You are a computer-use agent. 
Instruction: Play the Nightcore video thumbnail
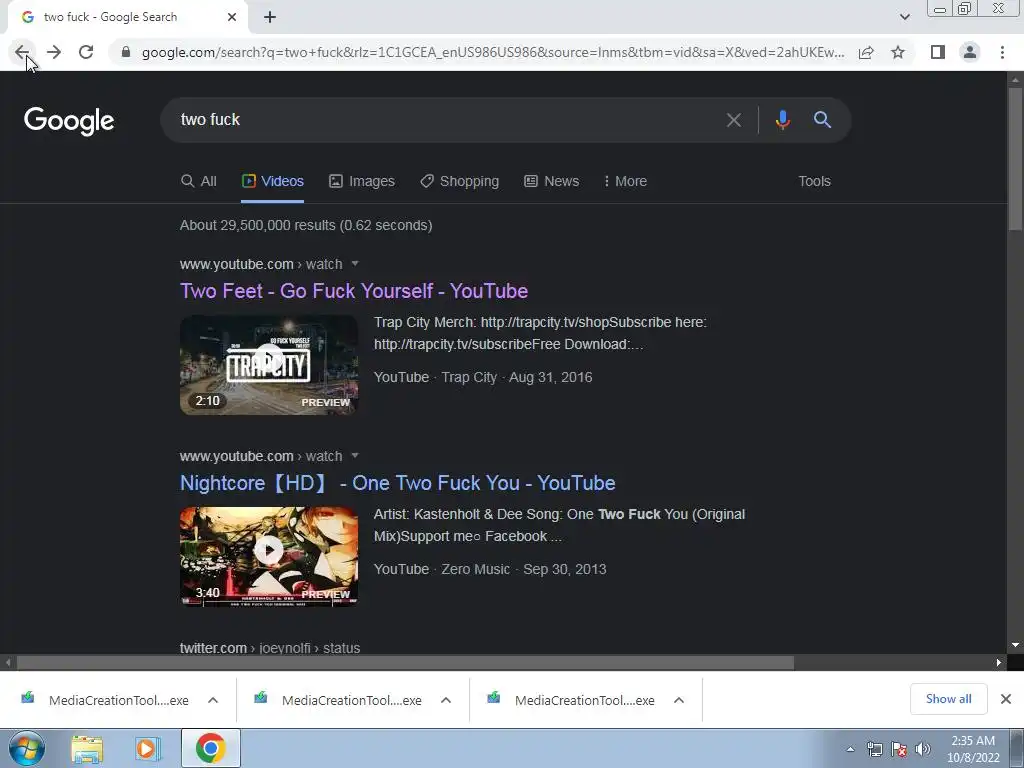click(x=269, y=556)
